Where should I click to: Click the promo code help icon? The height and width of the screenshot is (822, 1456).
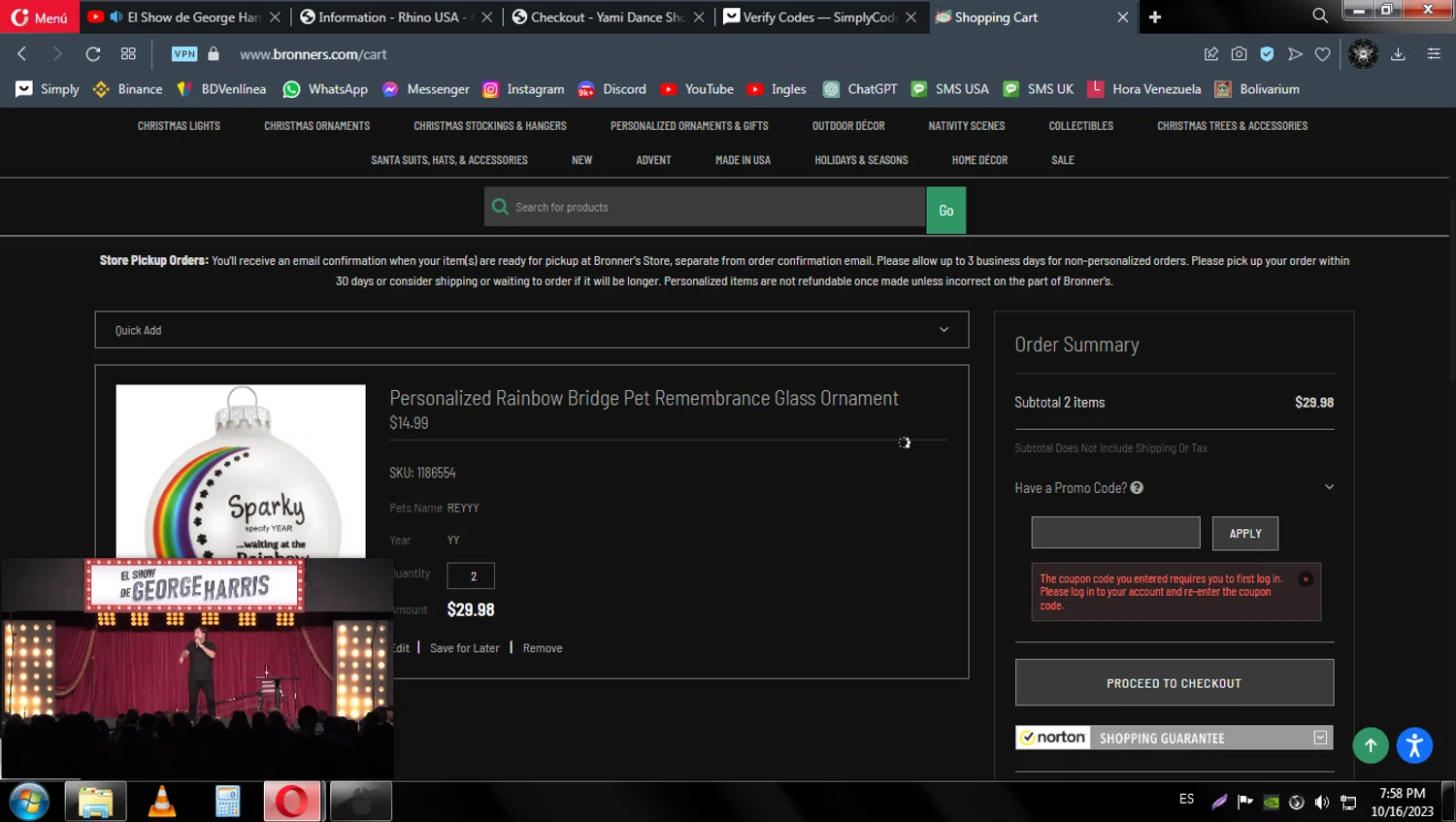coord(1137,488)
